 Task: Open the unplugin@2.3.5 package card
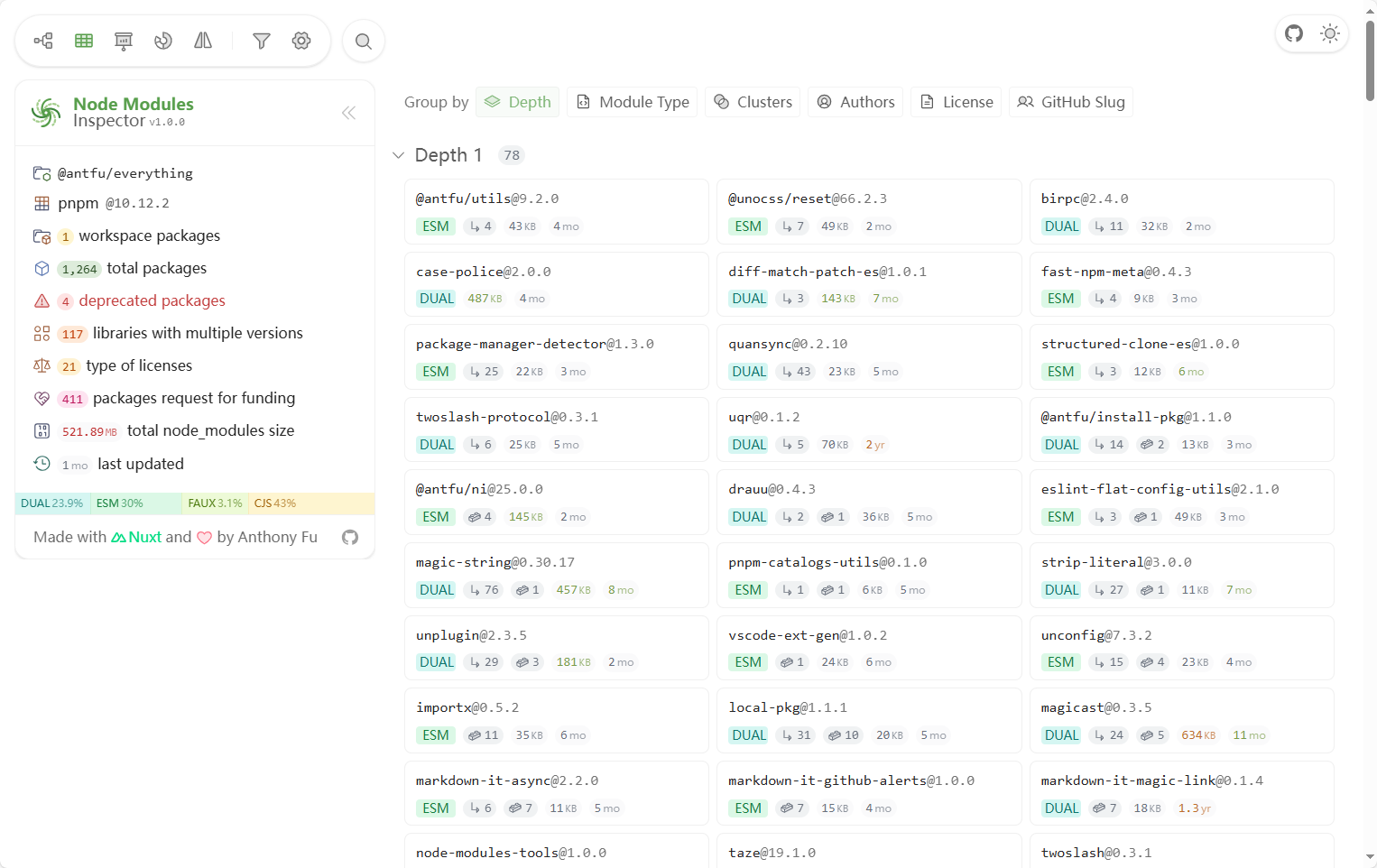[x=557, y=648]
